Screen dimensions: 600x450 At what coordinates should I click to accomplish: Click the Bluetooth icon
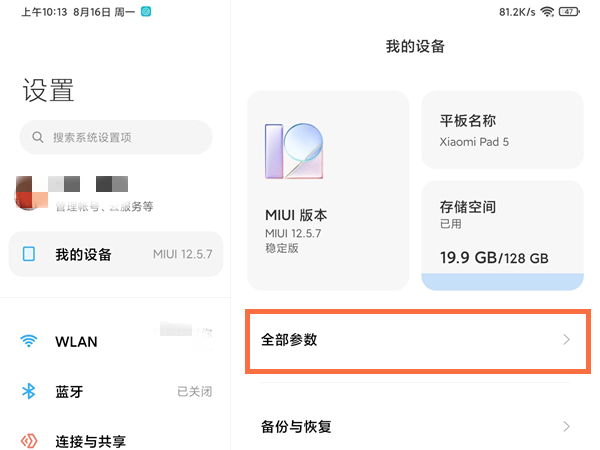coord(30,391)
